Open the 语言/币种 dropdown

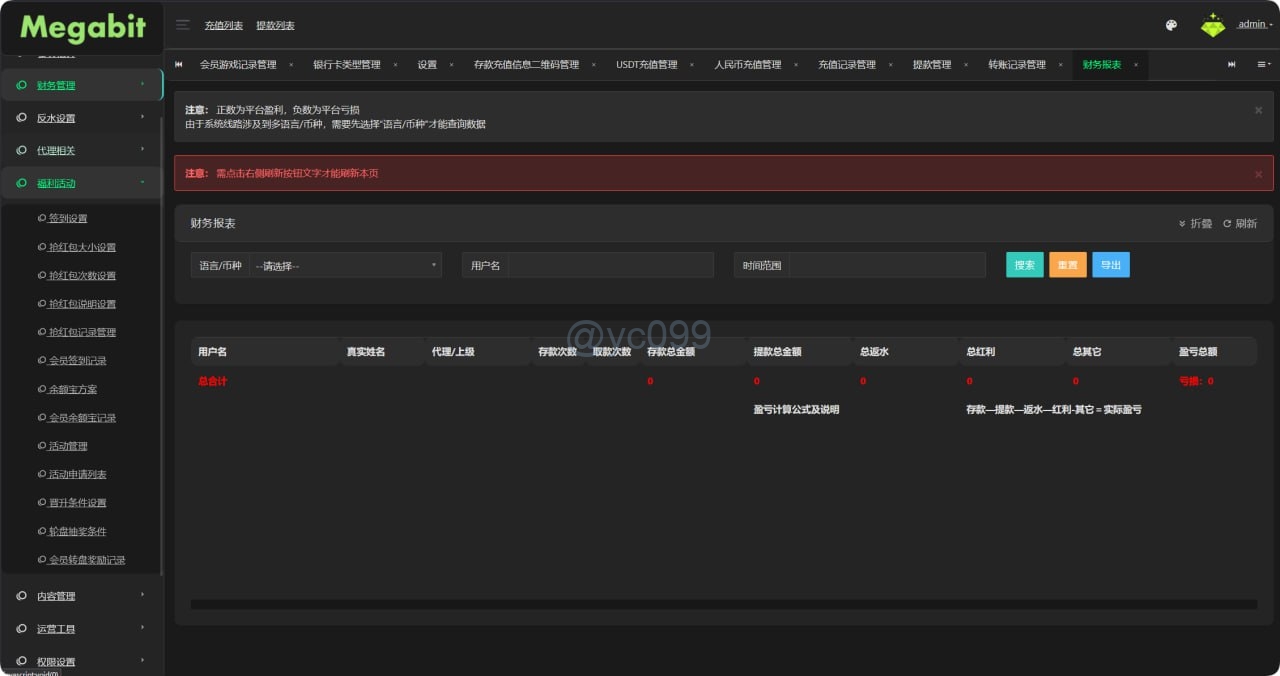click(345, 265)
